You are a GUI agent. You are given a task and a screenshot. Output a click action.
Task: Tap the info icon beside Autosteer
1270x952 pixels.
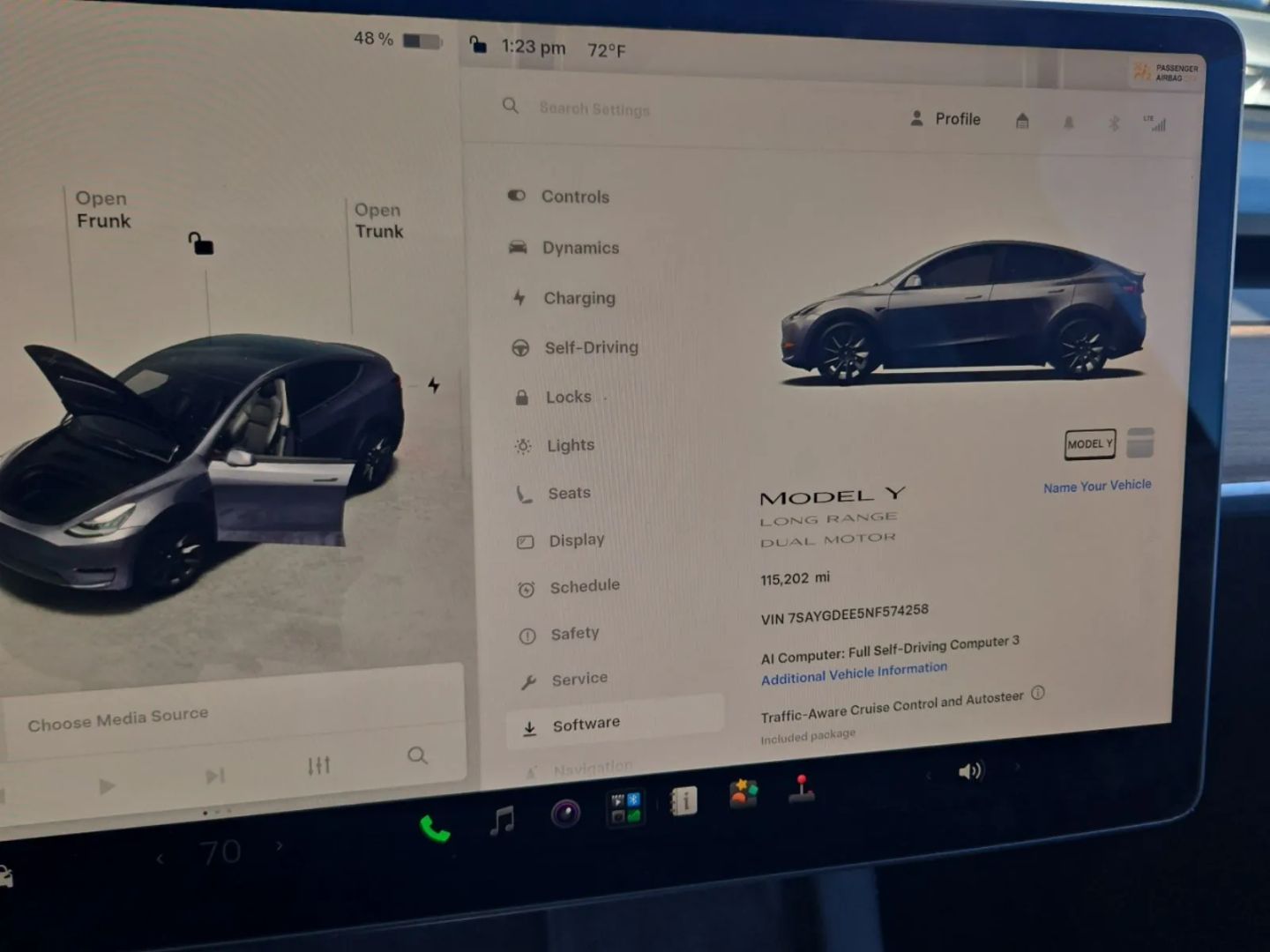tap(1038, 693)
